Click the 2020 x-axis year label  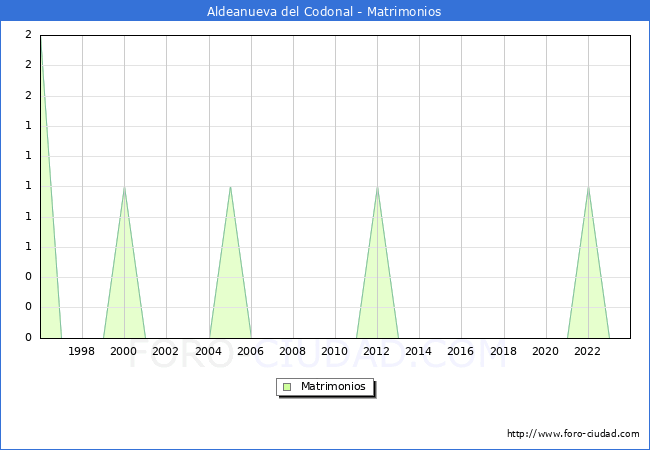tap(545, 351)
